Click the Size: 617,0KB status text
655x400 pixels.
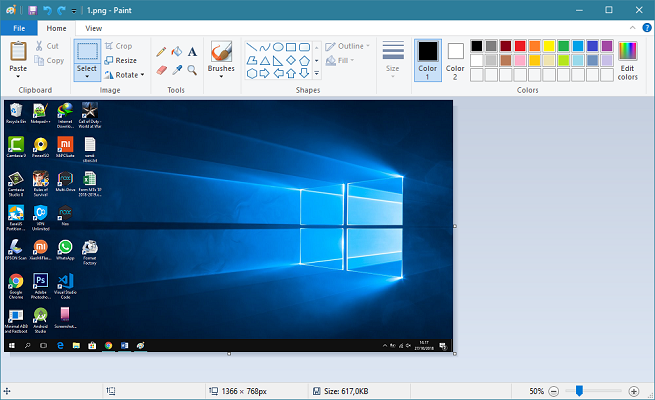pyautogui.click(x=346, y=391)
